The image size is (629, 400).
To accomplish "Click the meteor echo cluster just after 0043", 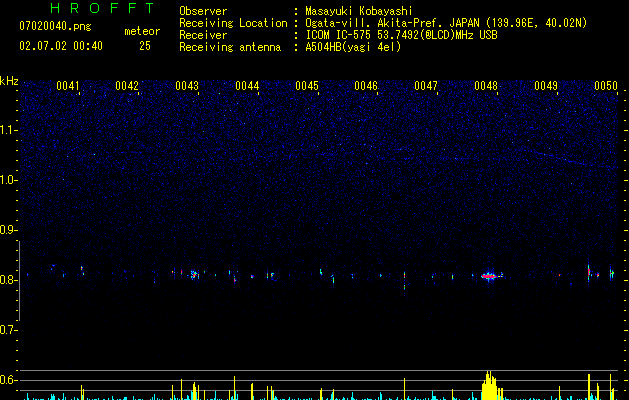I will click(x=194, y=275).
